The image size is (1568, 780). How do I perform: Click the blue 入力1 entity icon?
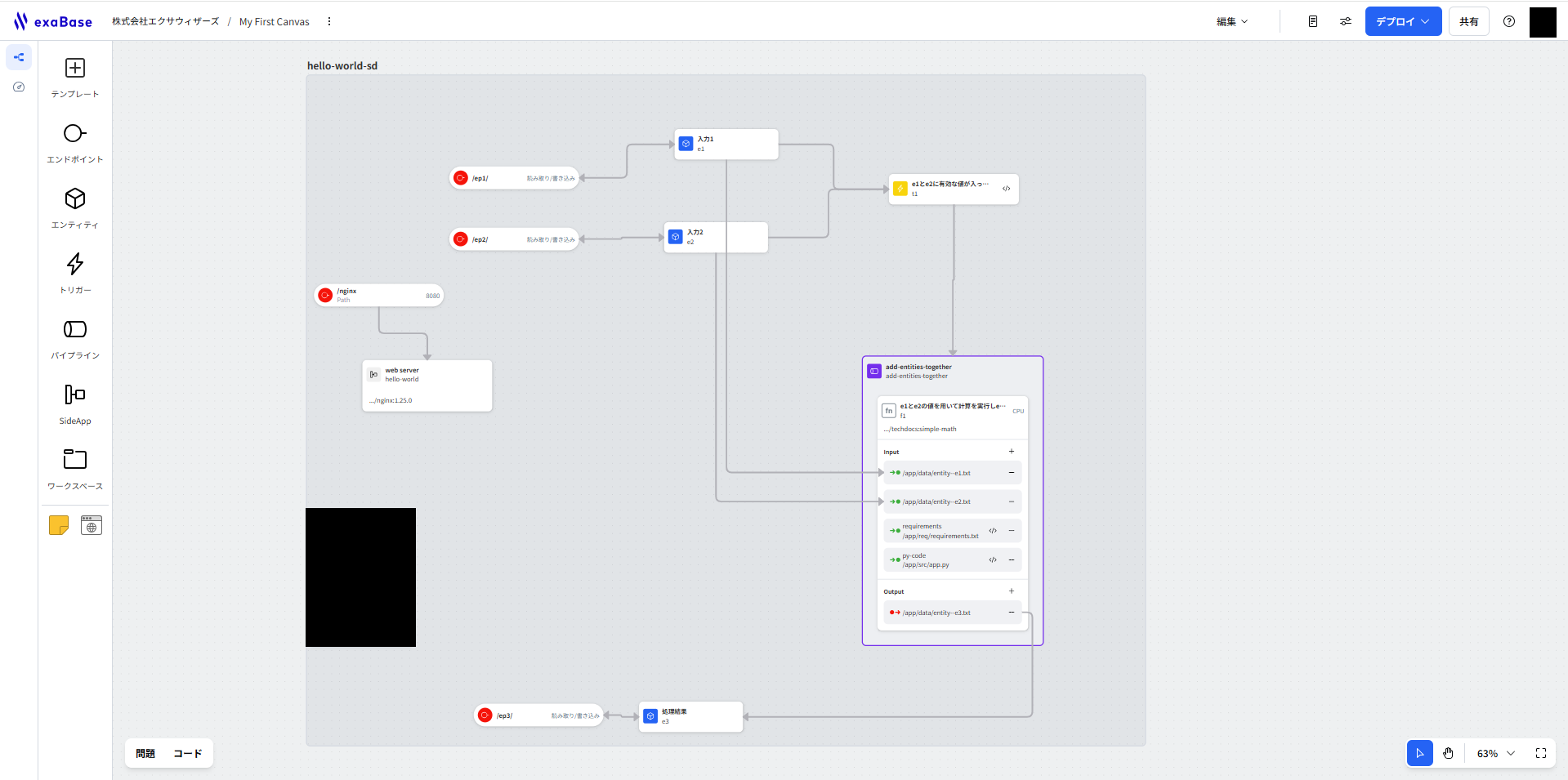[686, 144]
